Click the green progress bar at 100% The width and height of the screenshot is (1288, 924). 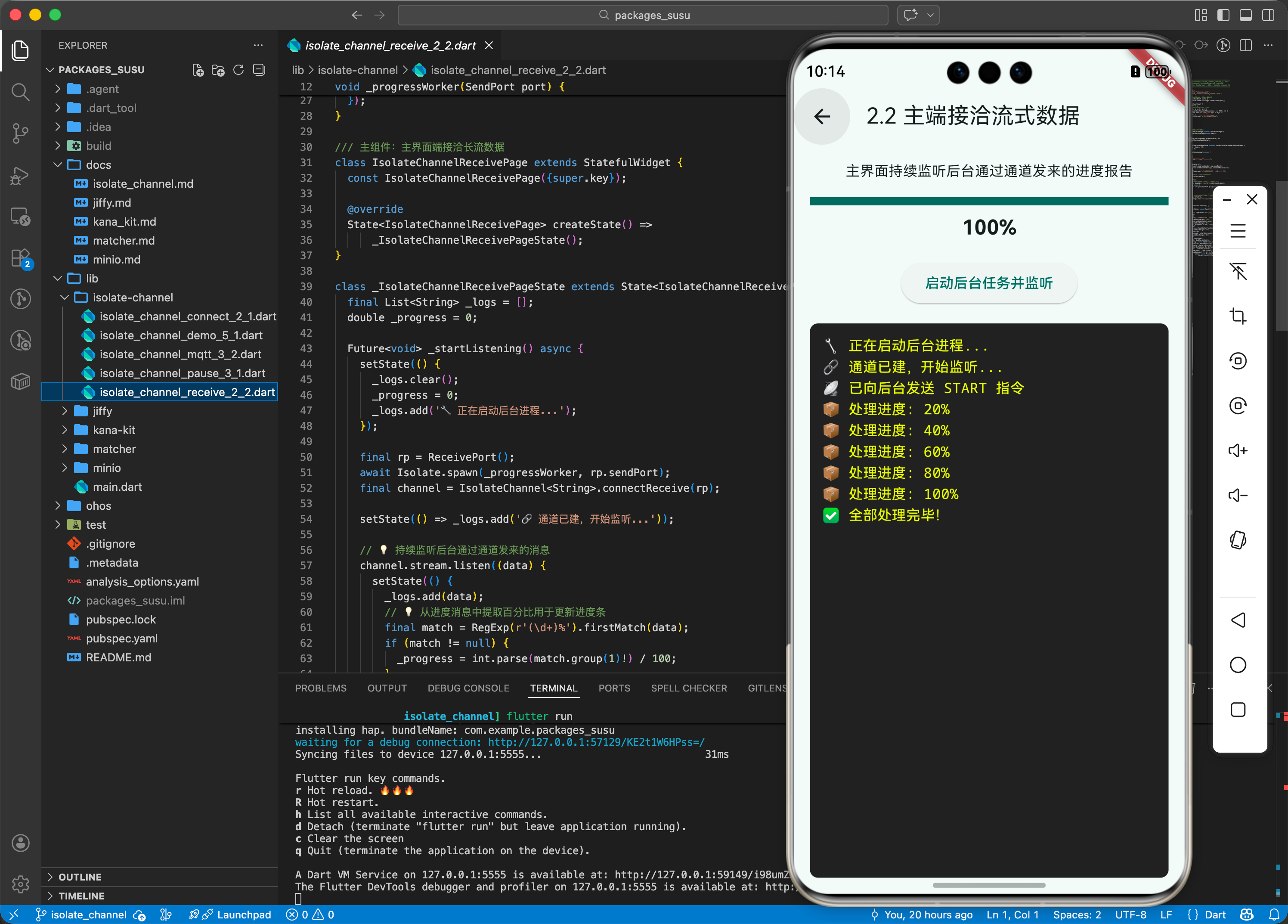[988, 201]
